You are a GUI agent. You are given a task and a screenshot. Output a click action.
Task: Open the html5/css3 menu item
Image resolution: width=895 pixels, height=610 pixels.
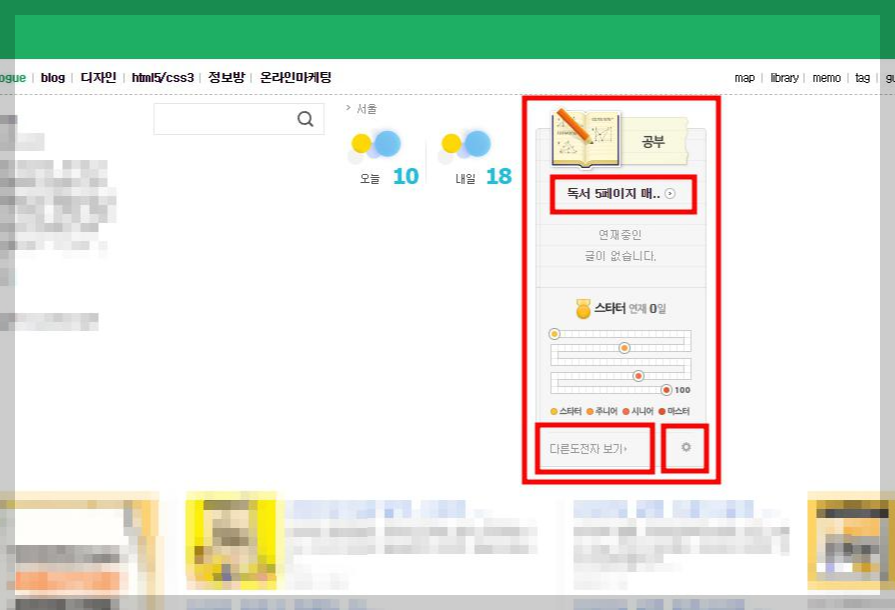[x=163, y=77]
